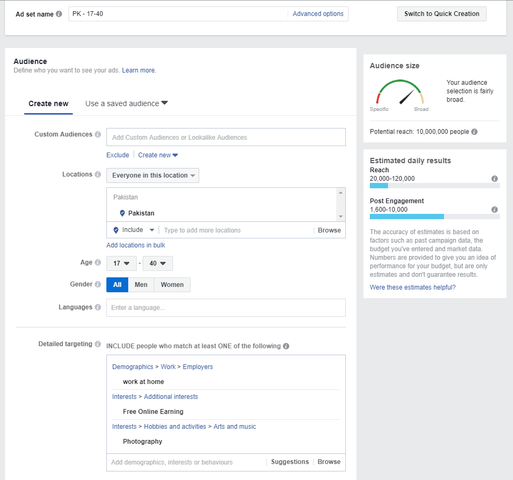Image resolution: width=513 pixels, height=480 pixels.
Task: Click Switch to Quick Creation button
Action: (x=442, y=14)
